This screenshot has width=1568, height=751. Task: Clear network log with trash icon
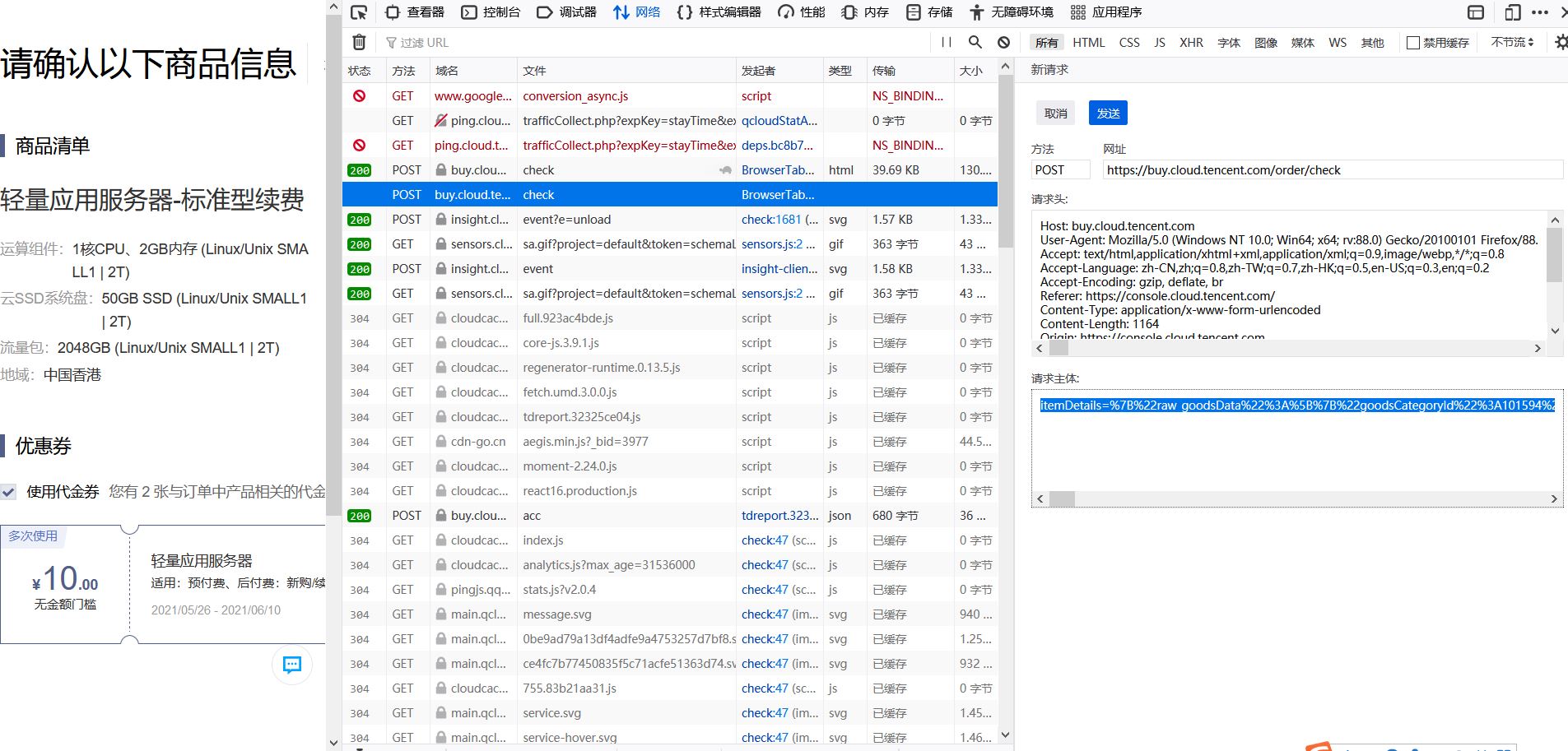(359, 42)
